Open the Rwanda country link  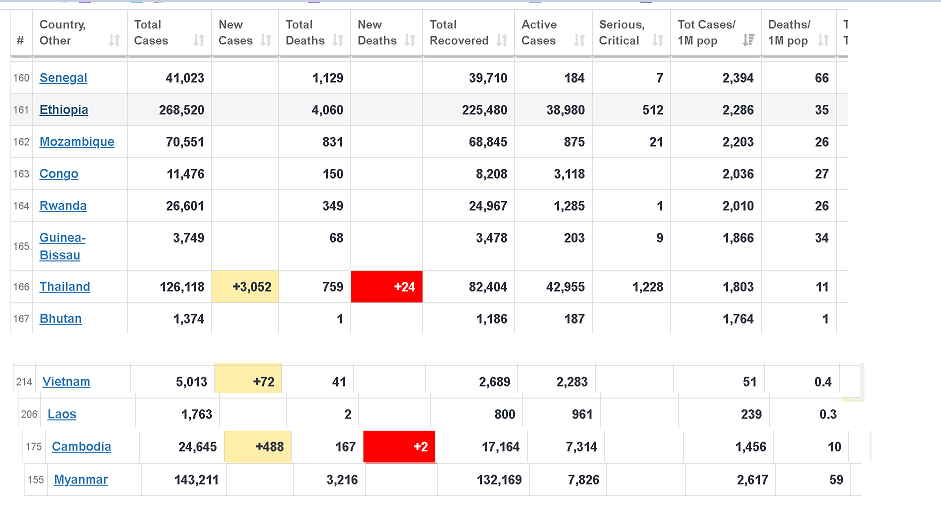click(x=63, y=206)
